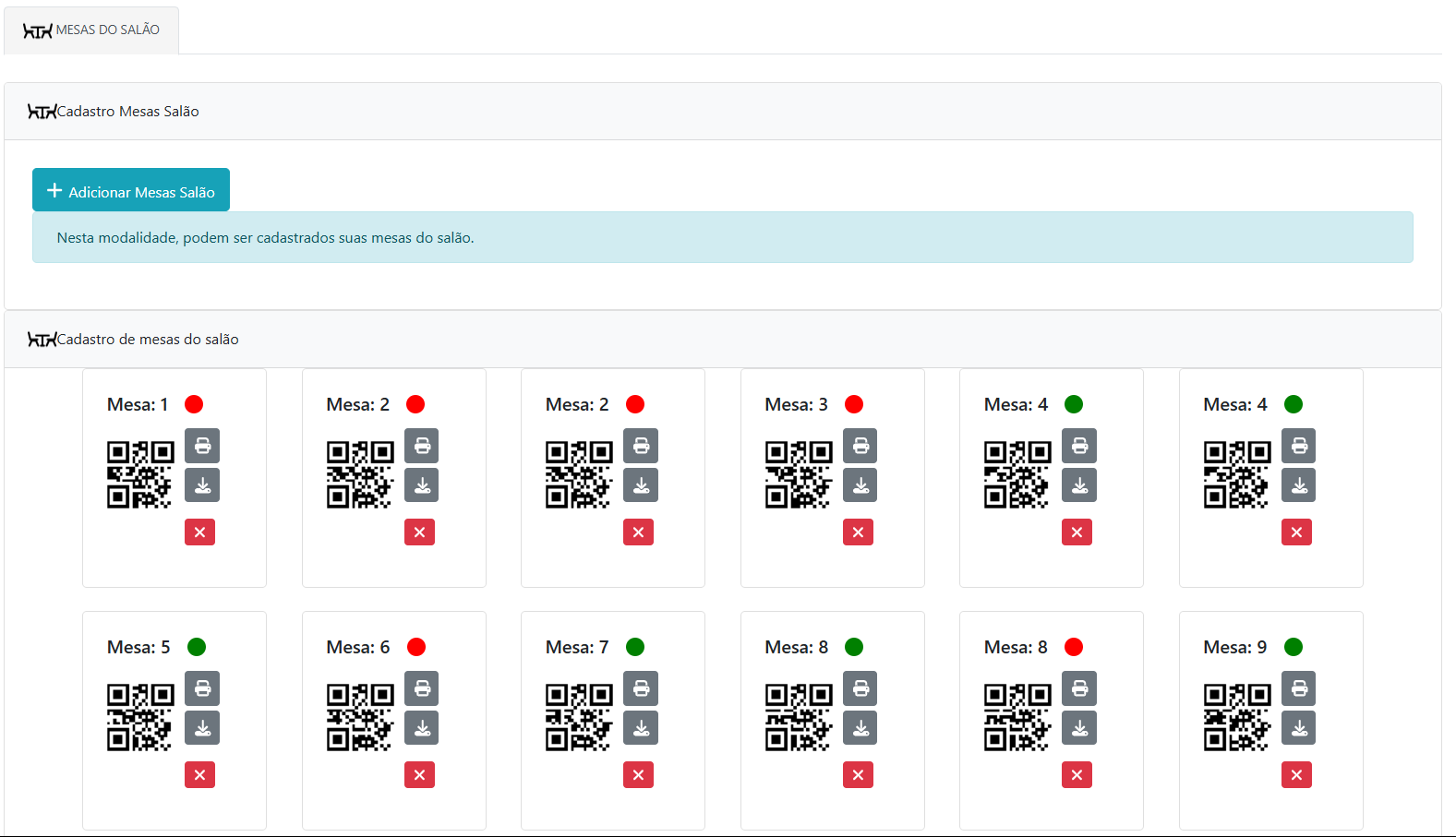
Task: Click the info banner about cadastrar mesas
Action: [722, 238]
